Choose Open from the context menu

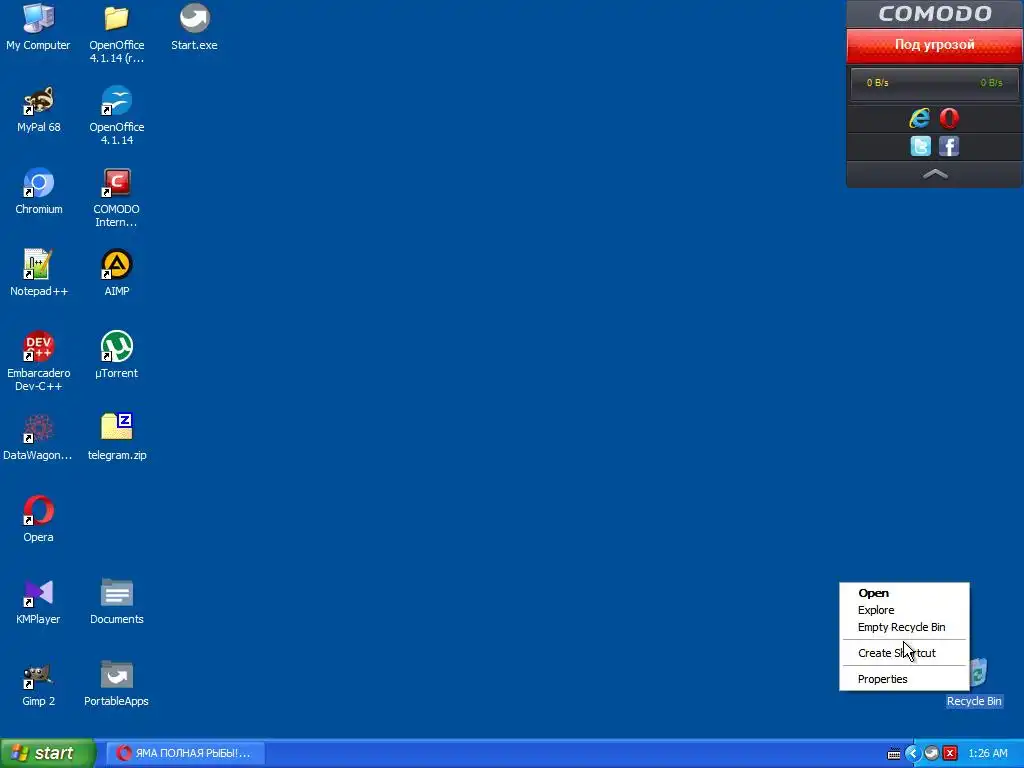click(x=904, y=593)
